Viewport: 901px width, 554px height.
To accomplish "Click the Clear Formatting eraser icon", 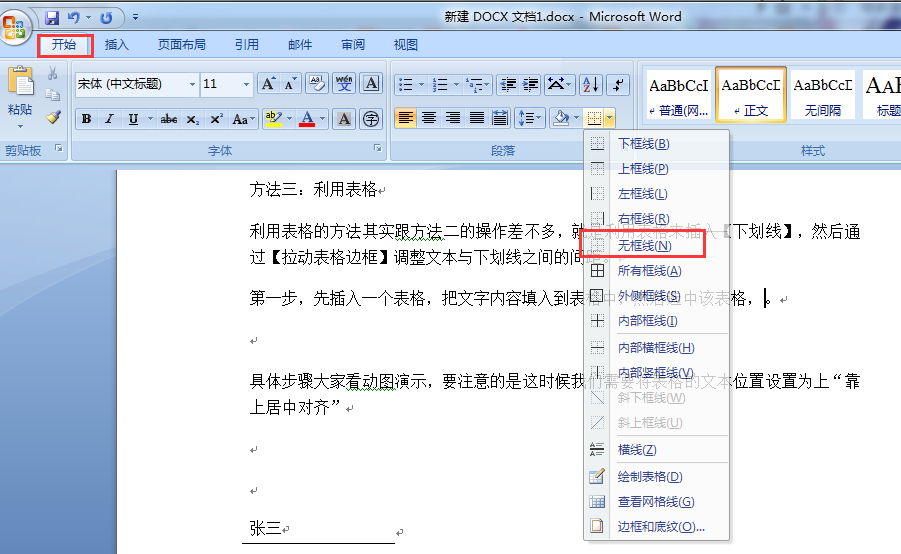I will pos(317,84).
